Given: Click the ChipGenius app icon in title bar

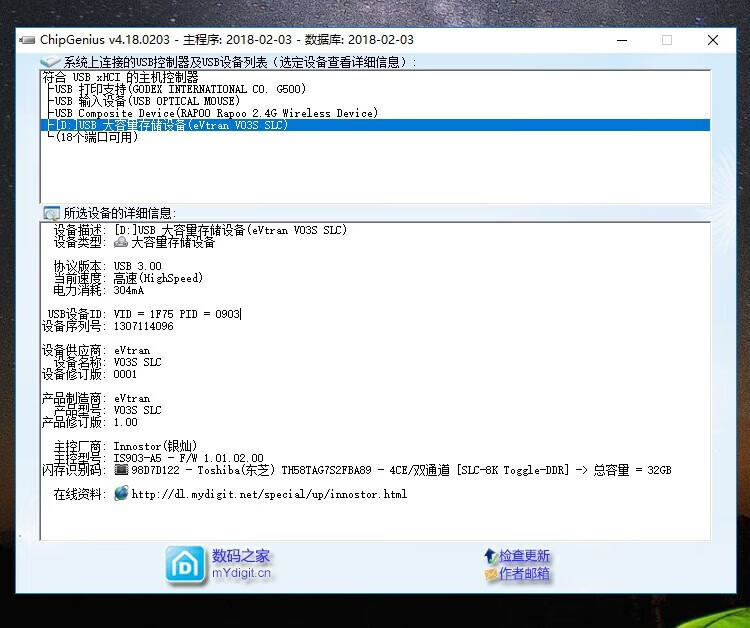Looking at the screenshot, I should (27, 40).
